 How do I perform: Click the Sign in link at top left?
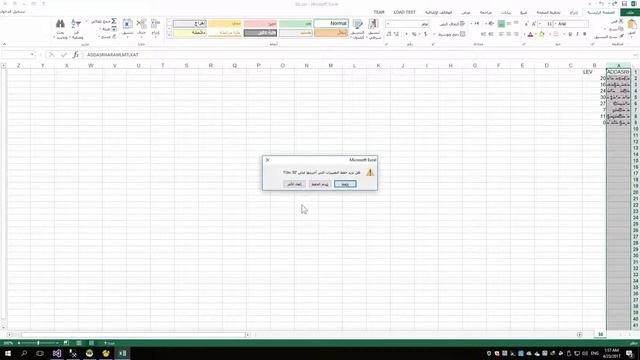pos(13,12)
